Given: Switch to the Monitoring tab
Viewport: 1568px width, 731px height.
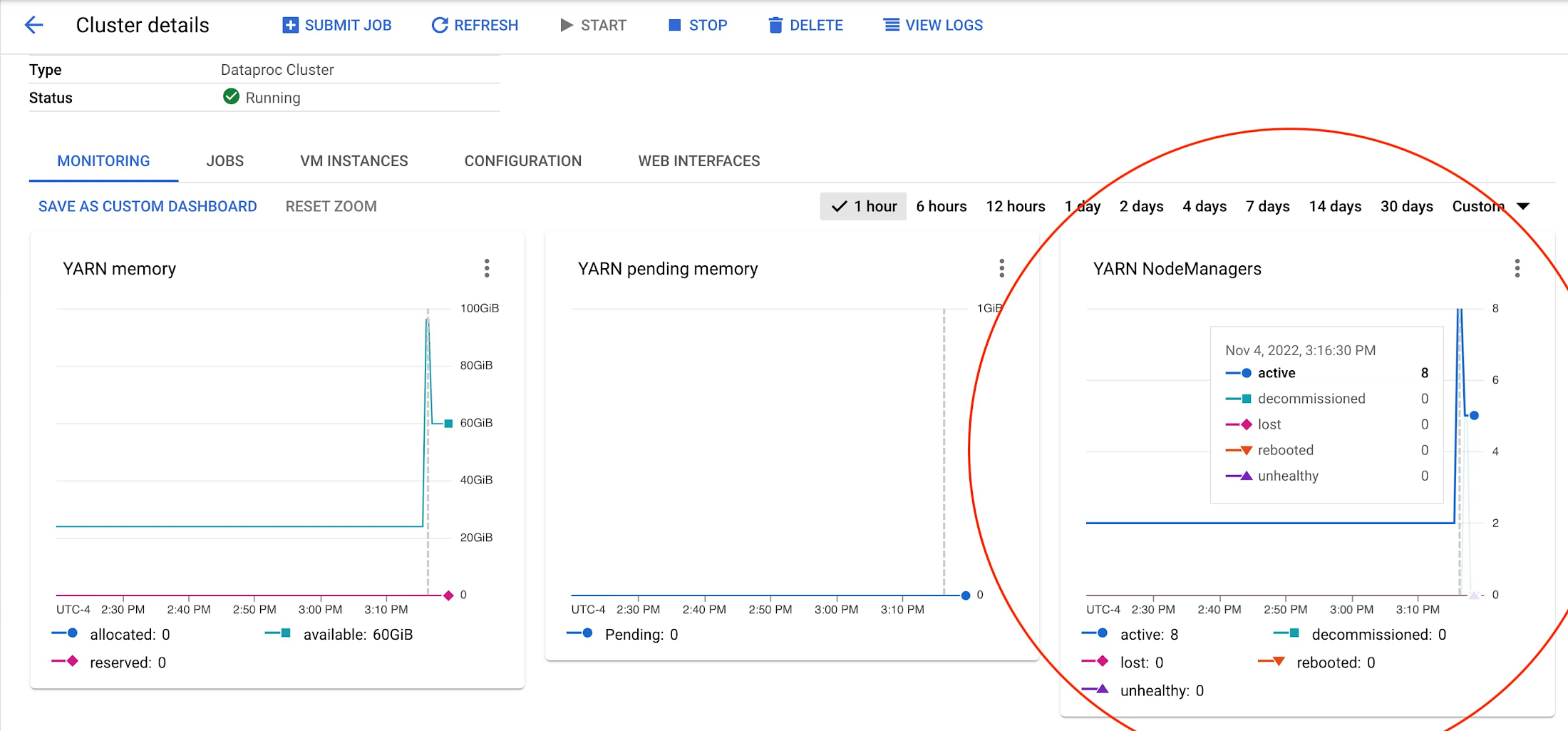Looking at the screenshot, I should [103, 161].
